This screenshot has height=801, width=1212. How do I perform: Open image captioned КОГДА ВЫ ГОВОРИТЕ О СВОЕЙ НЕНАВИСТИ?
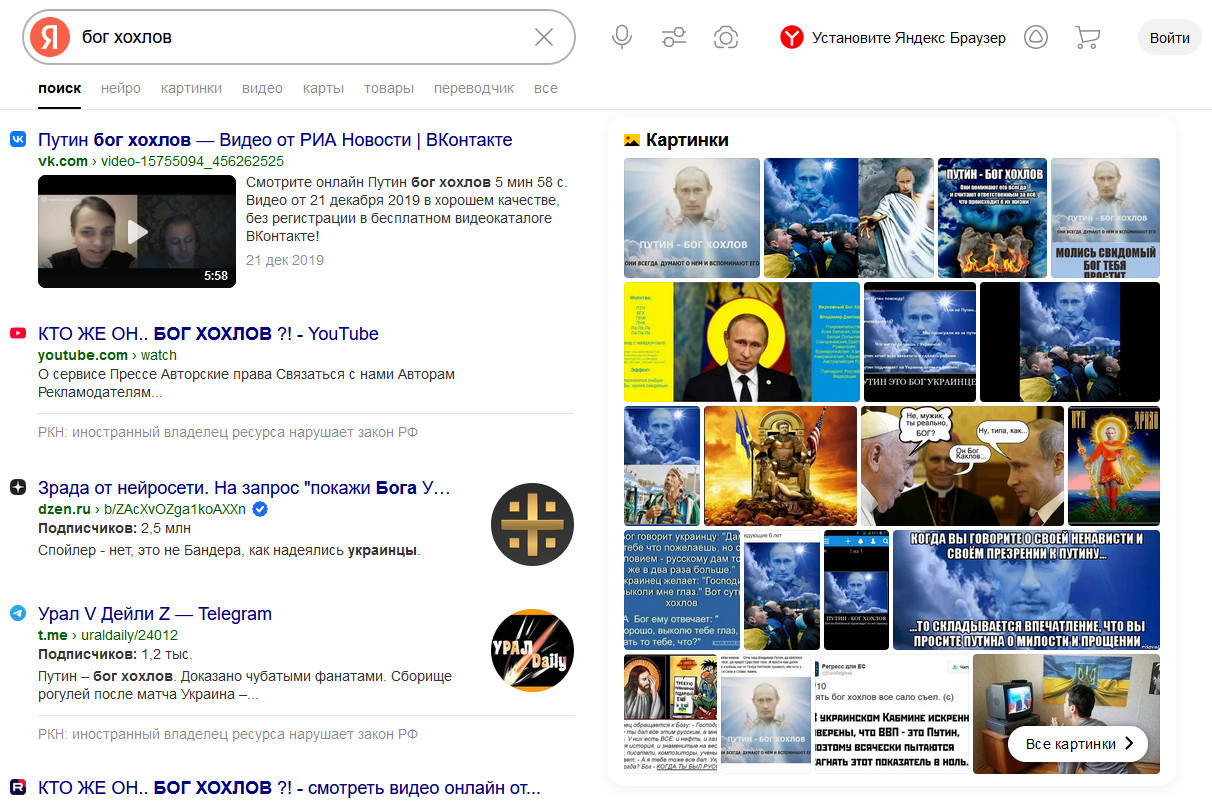[1026, 590]
